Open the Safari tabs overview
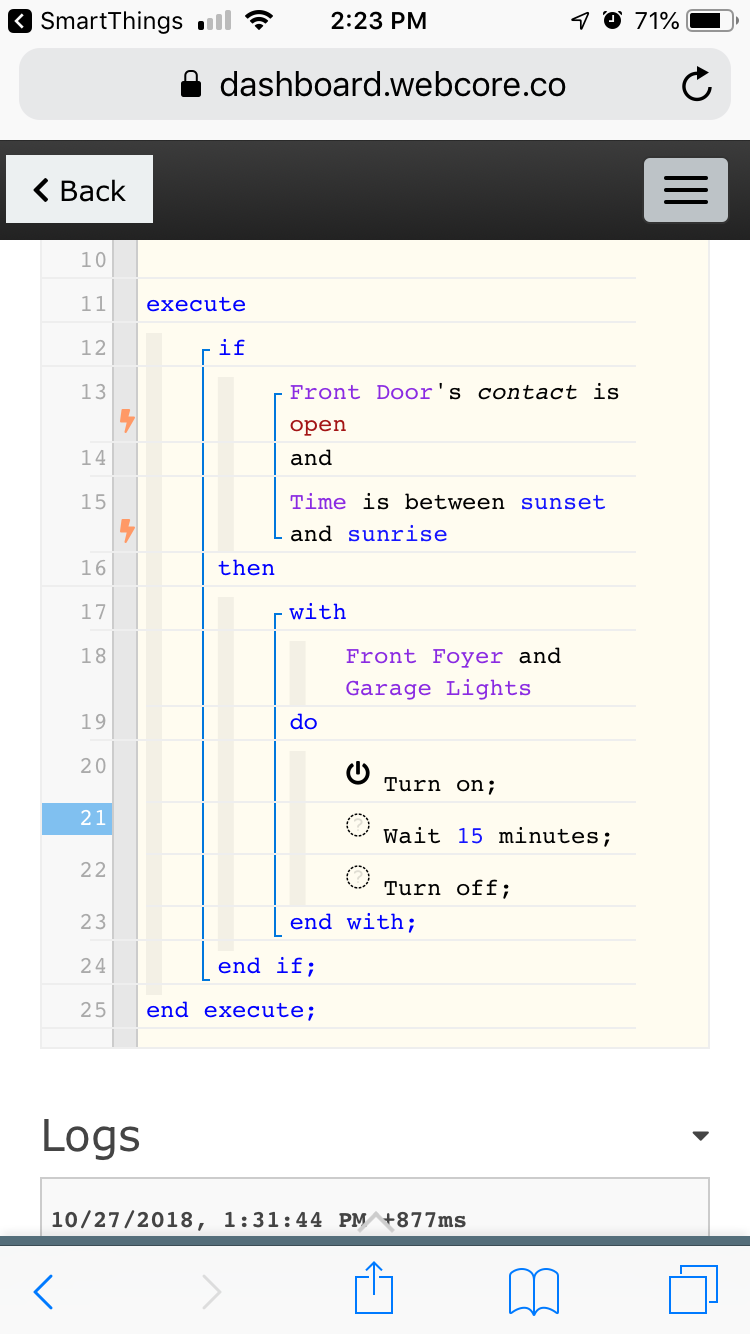Viewport: 750px width, 1334px height. [x=693, y=1290]
